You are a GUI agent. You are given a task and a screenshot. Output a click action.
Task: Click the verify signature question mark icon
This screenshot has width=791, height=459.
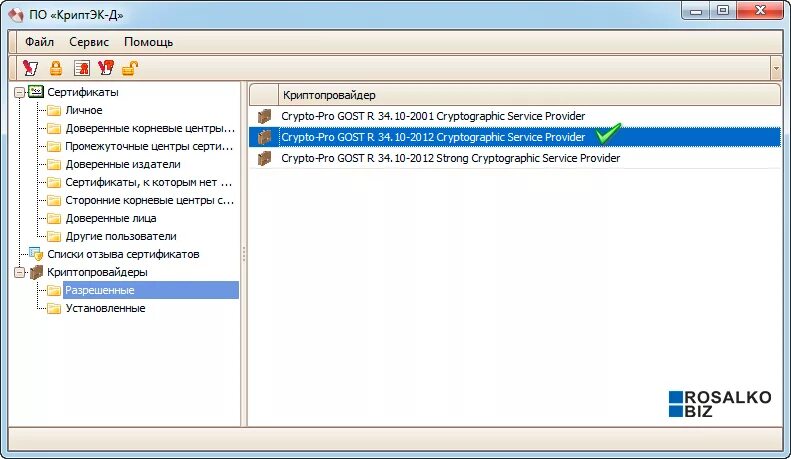106,68
